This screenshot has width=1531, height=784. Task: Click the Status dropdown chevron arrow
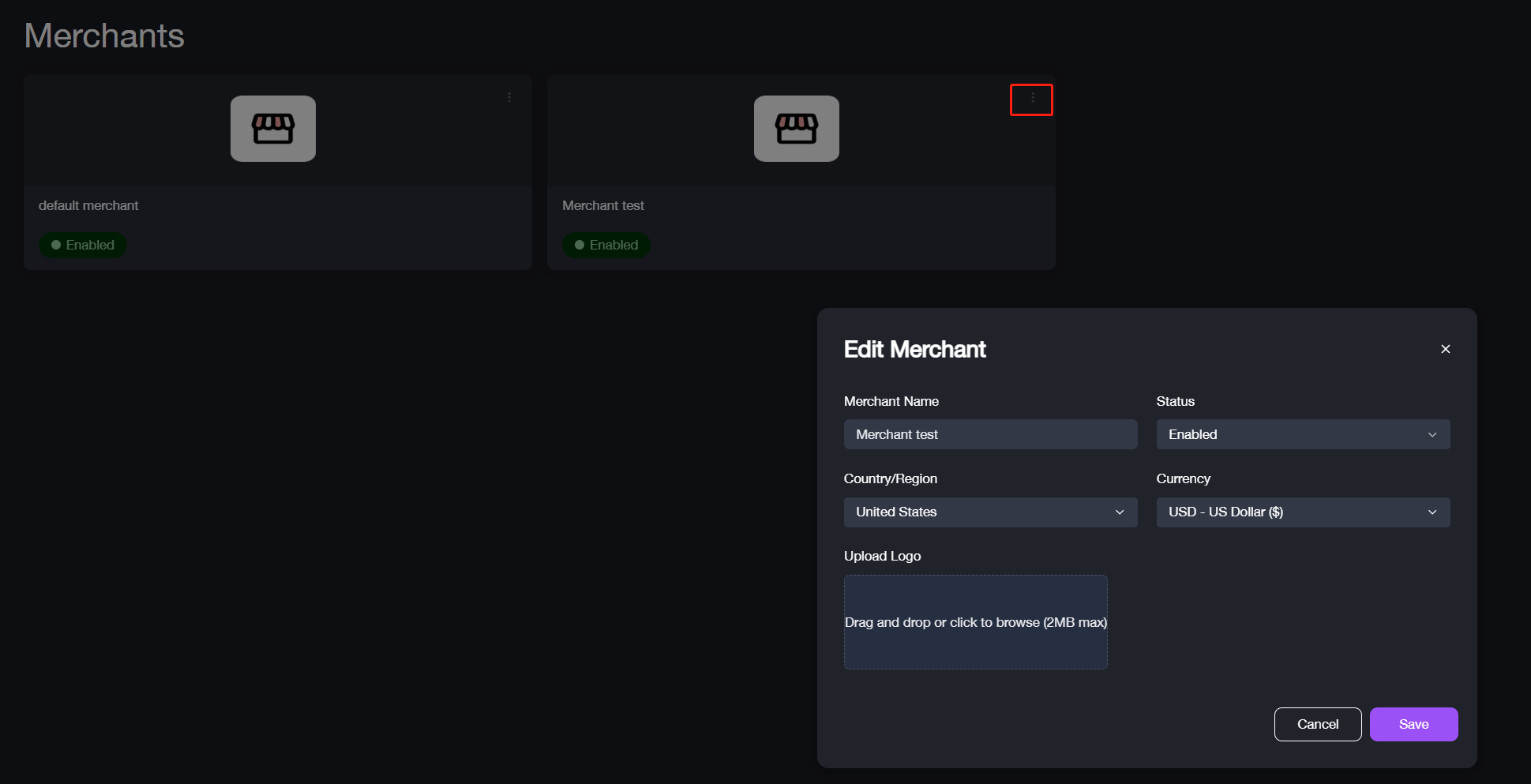(1432, 435)
